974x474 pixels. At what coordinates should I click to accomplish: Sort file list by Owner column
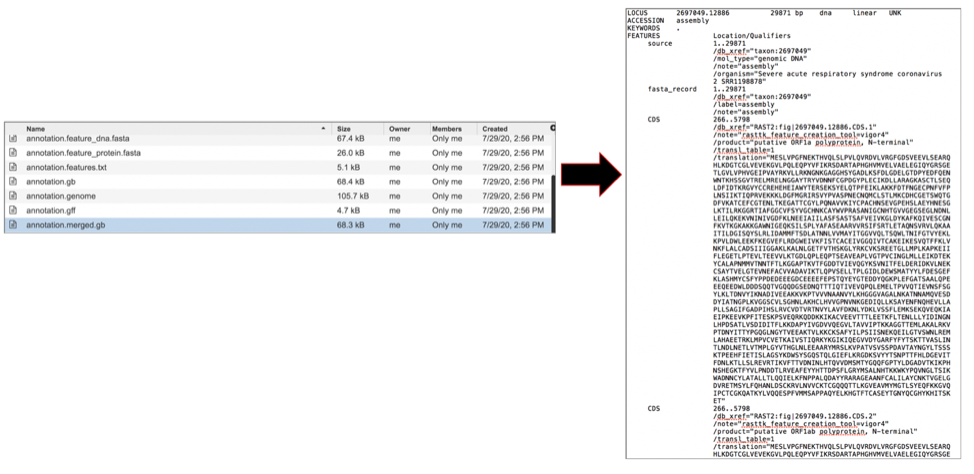(x=400, y=129)
